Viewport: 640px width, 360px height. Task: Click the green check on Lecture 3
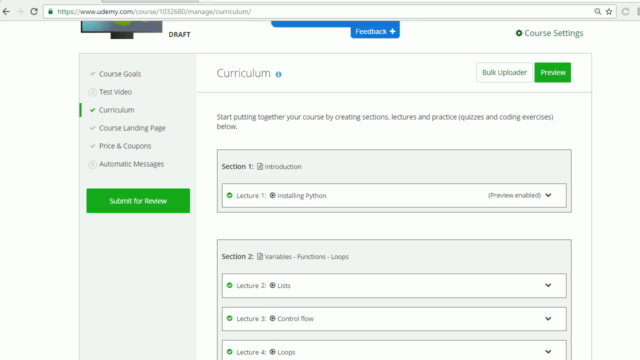coord(229,318)
